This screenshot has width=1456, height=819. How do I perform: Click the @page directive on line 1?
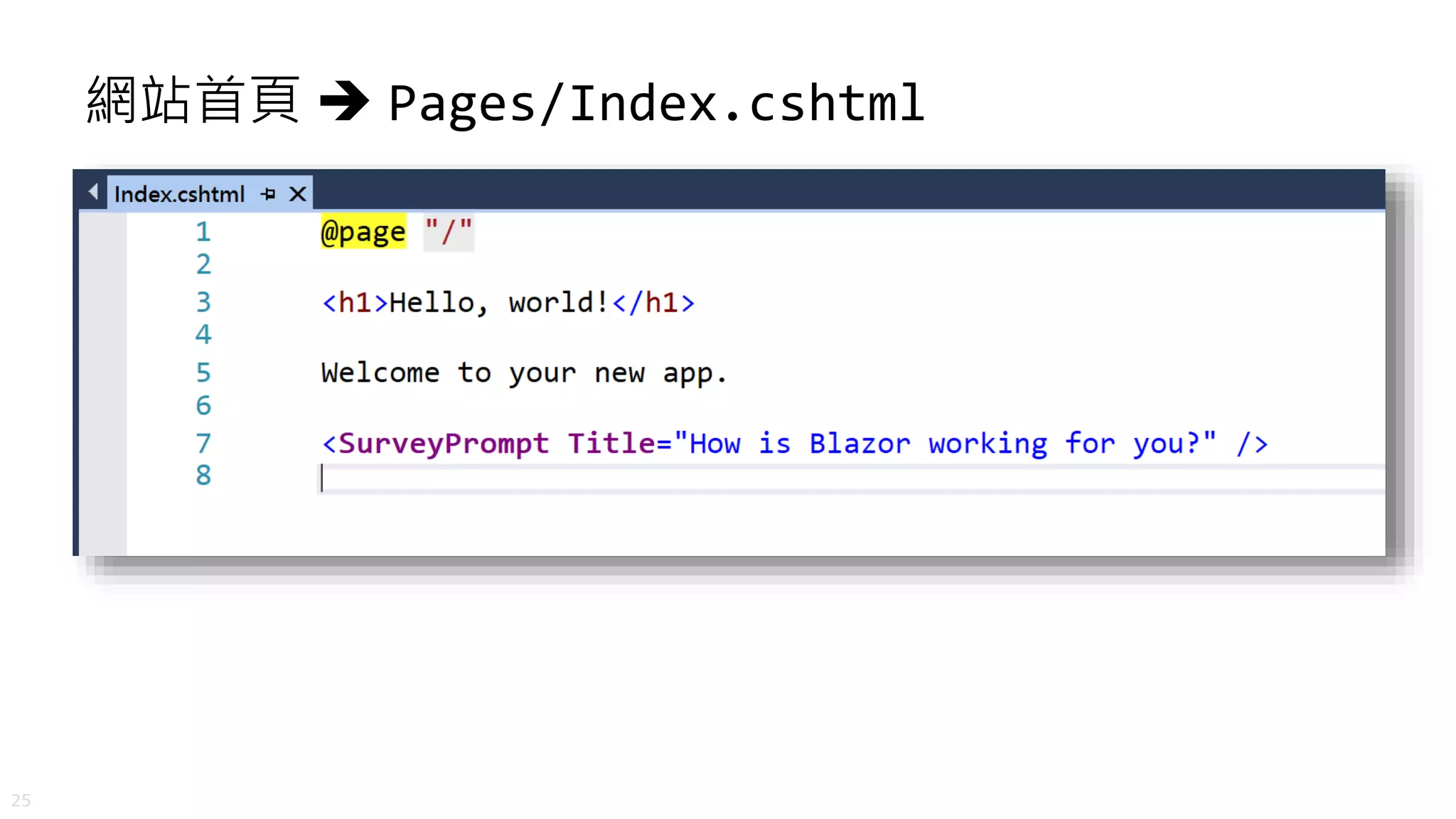pyautogui.click(x=363, y=232)
